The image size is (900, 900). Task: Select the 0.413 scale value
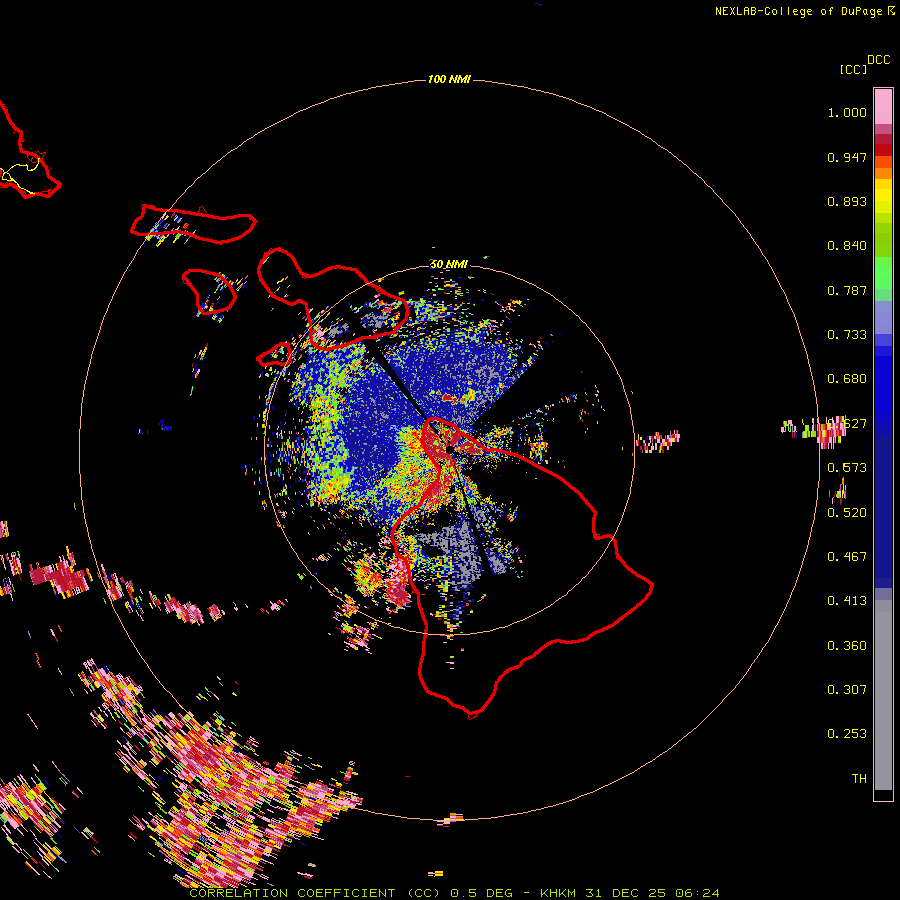(x=847, y=601)
